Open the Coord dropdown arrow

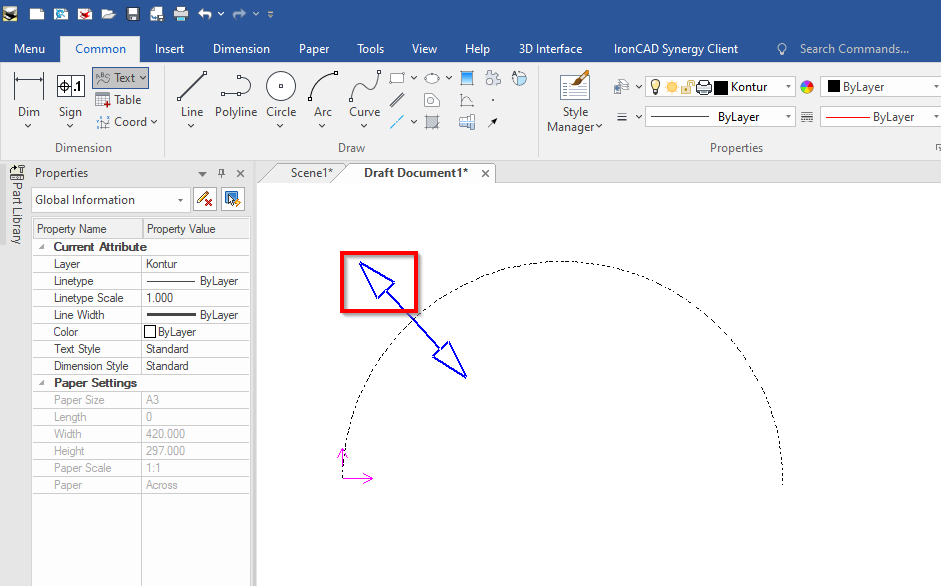click(154, 122)
